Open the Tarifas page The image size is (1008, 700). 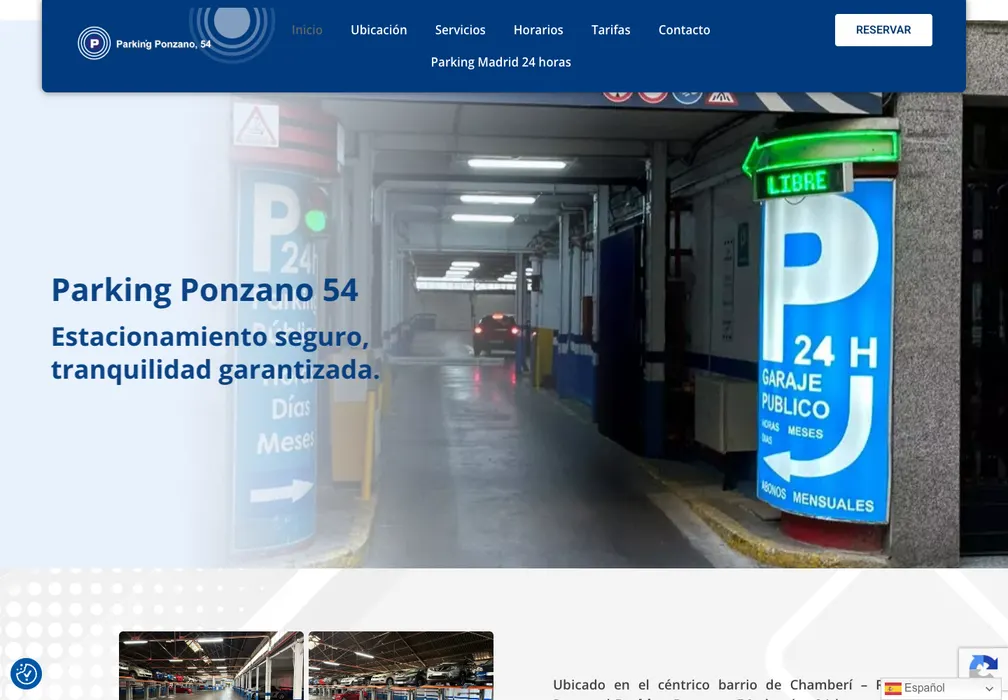[611, 30]
